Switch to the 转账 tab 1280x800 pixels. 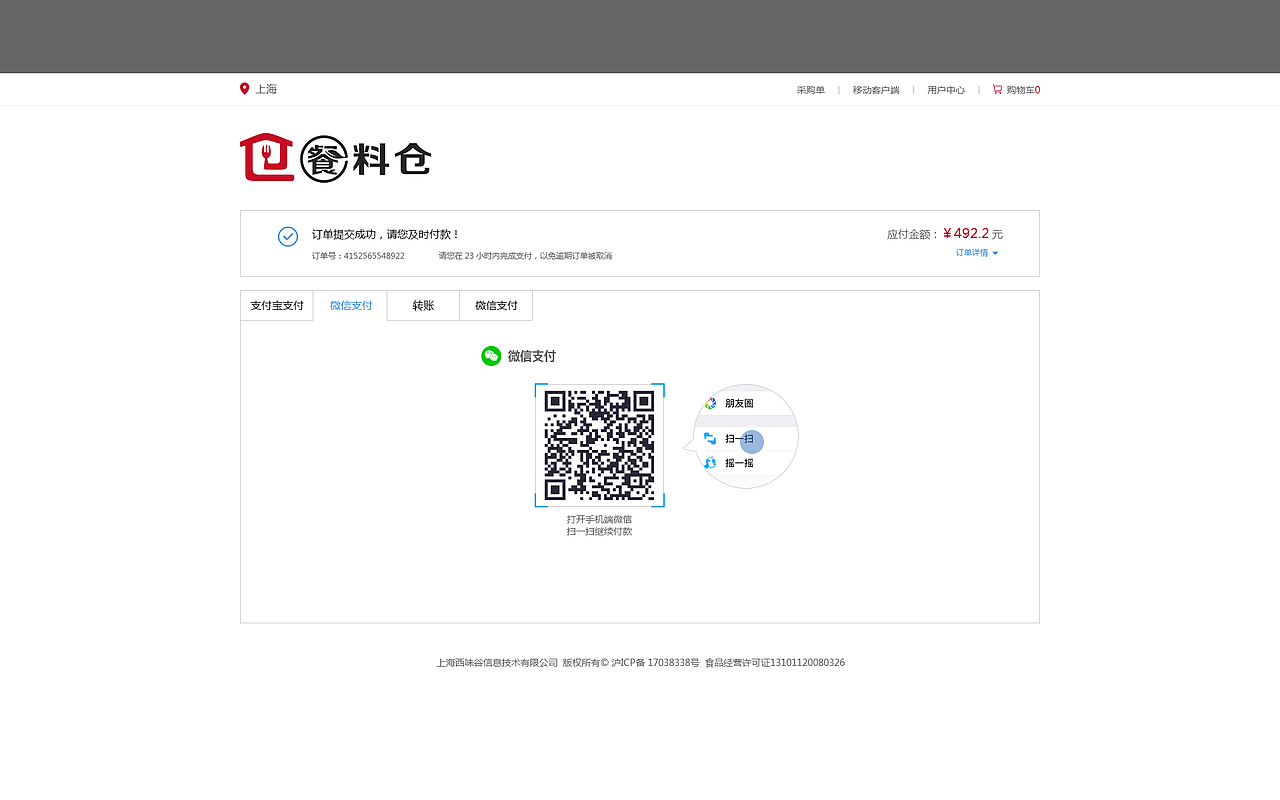(423, 306)
